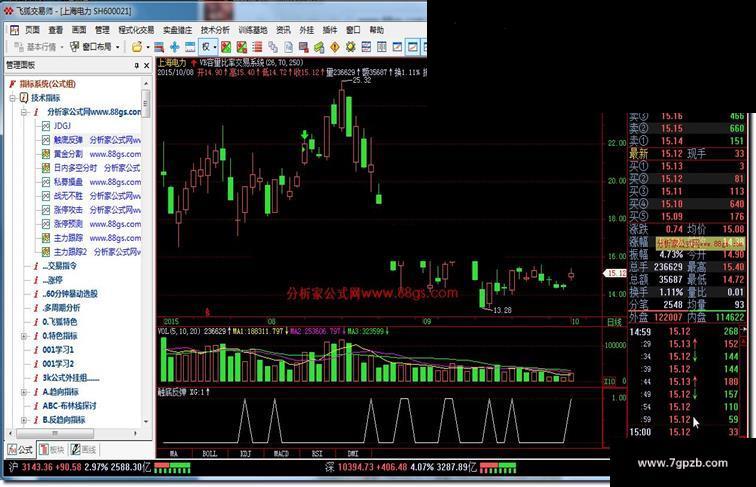
Task: Collapse the 分析家公式网 tree group
Action: 24,112
